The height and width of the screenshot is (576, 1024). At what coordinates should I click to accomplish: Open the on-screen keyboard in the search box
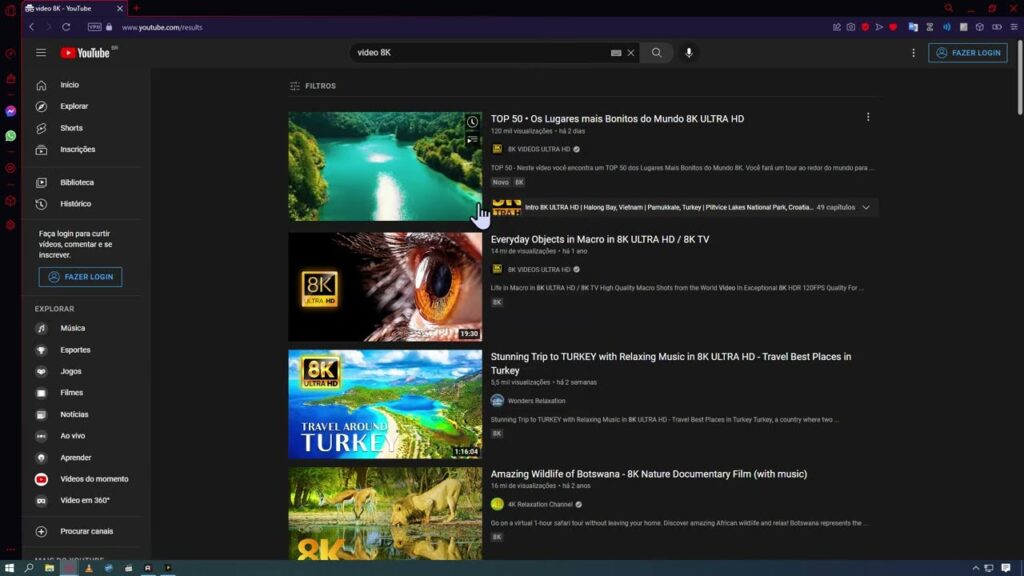(x=616, y=53)
